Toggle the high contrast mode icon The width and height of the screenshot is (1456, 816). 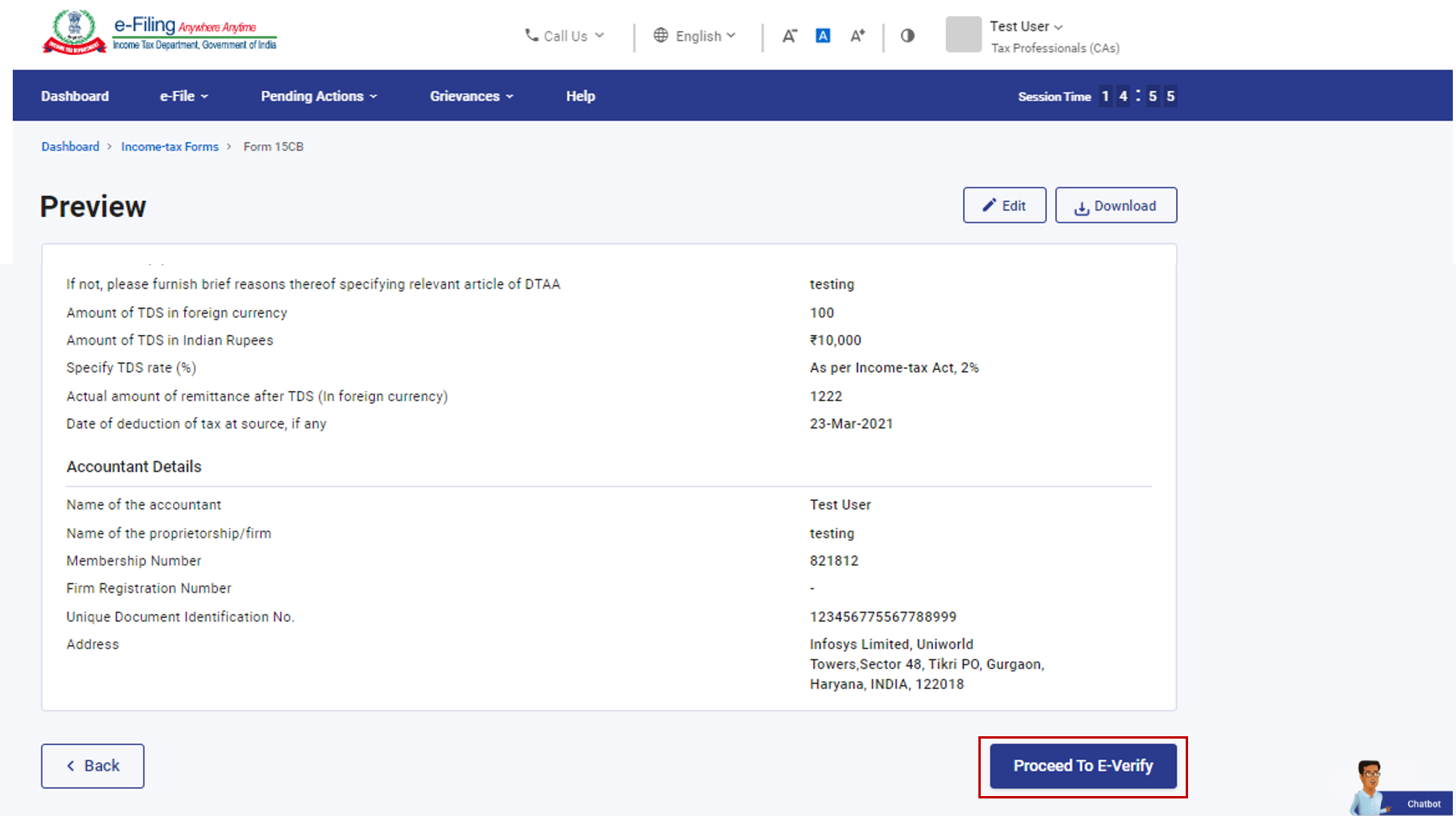(907, 36)
